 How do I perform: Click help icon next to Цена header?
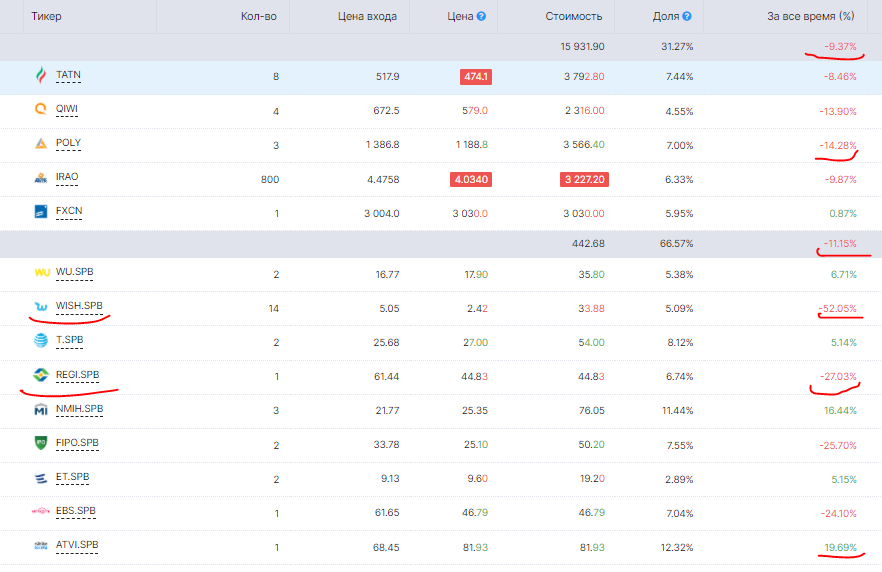pos(481,16)
